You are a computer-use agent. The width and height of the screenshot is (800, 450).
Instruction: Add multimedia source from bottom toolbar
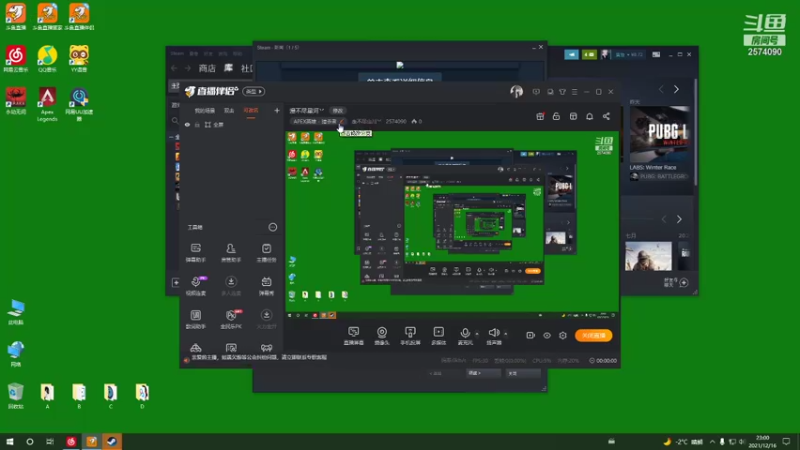tap(438, 336)
